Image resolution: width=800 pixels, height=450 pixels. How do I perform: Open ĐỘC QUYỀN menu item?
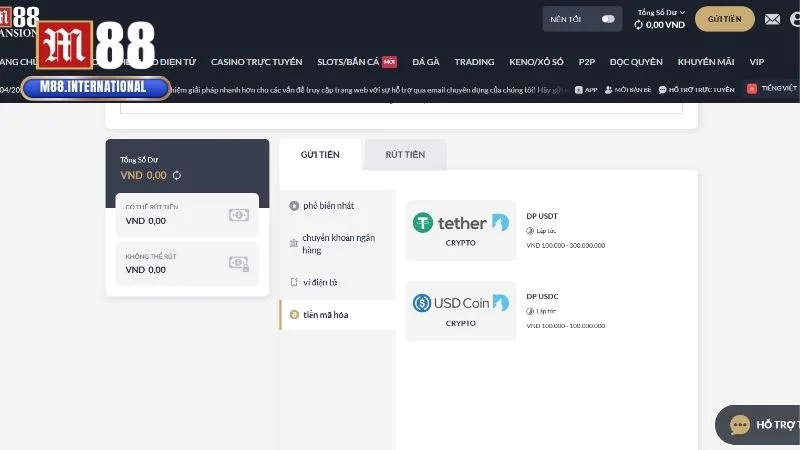pos(636,62)
